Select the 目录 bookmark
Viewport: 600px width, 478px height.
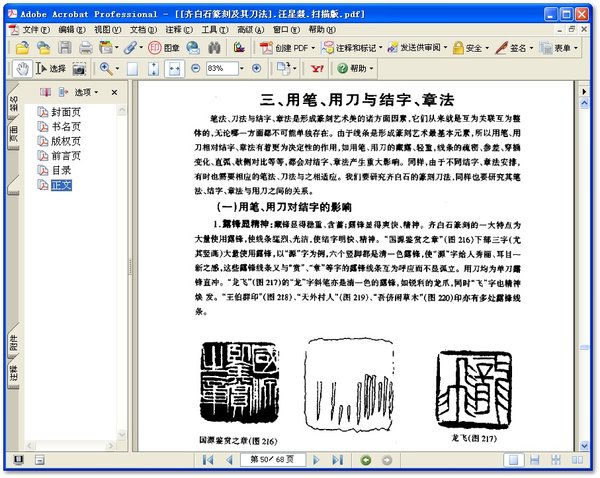tap(61, 170)
